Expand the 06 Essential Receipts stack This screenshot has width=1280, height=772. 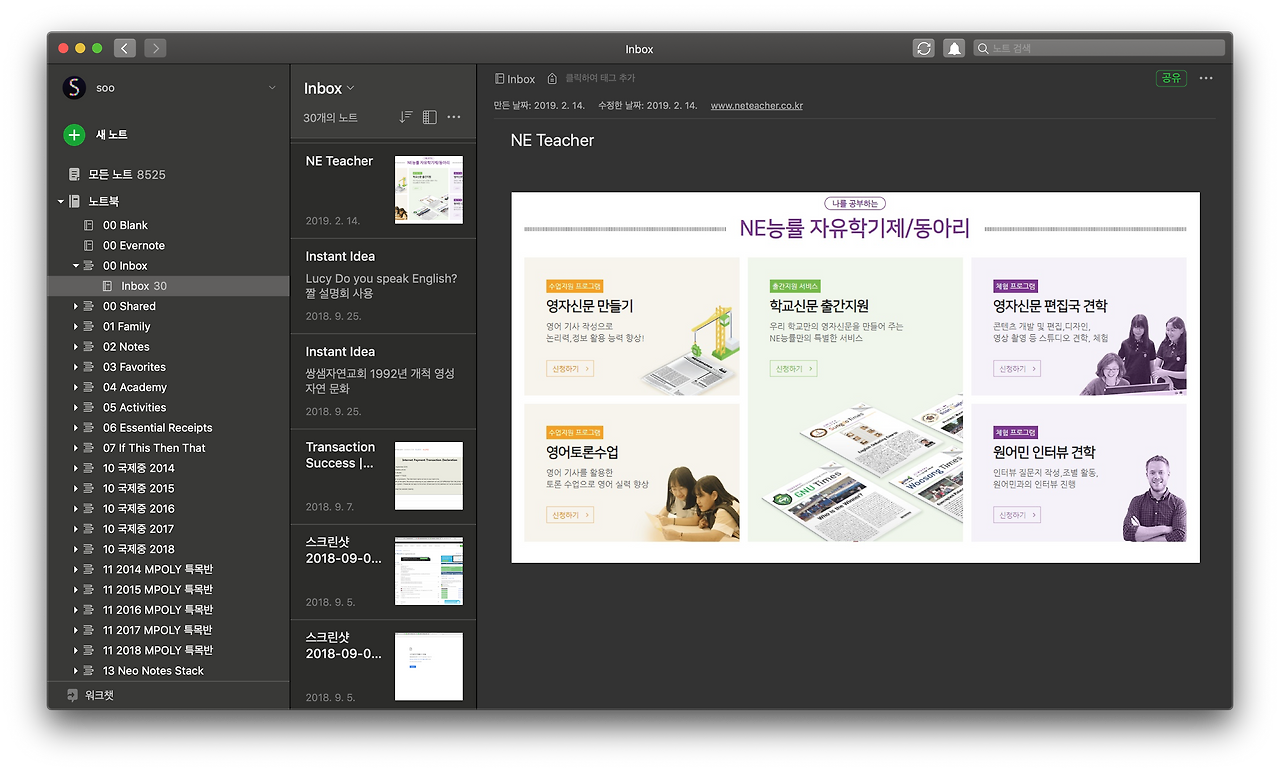tap(76, 428)
